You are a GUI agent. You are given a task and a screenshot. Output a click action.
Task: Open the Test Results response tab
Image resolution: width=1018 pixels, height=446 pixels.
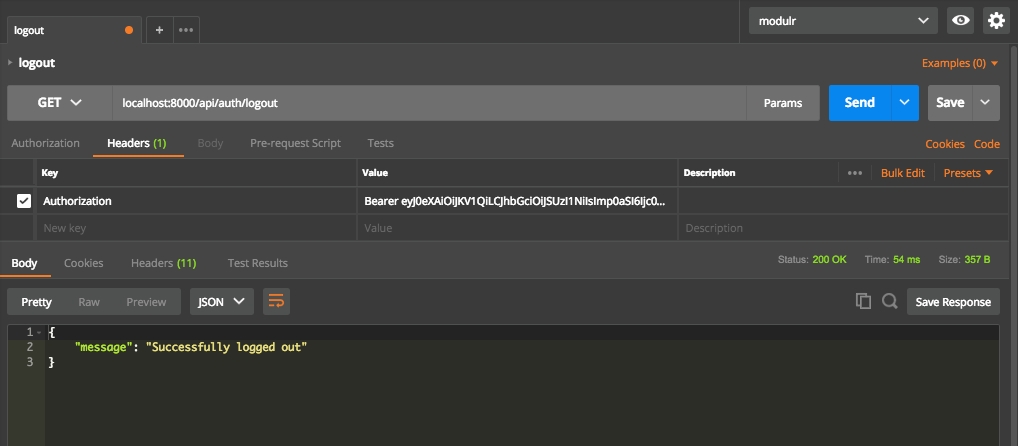[257, 263]
